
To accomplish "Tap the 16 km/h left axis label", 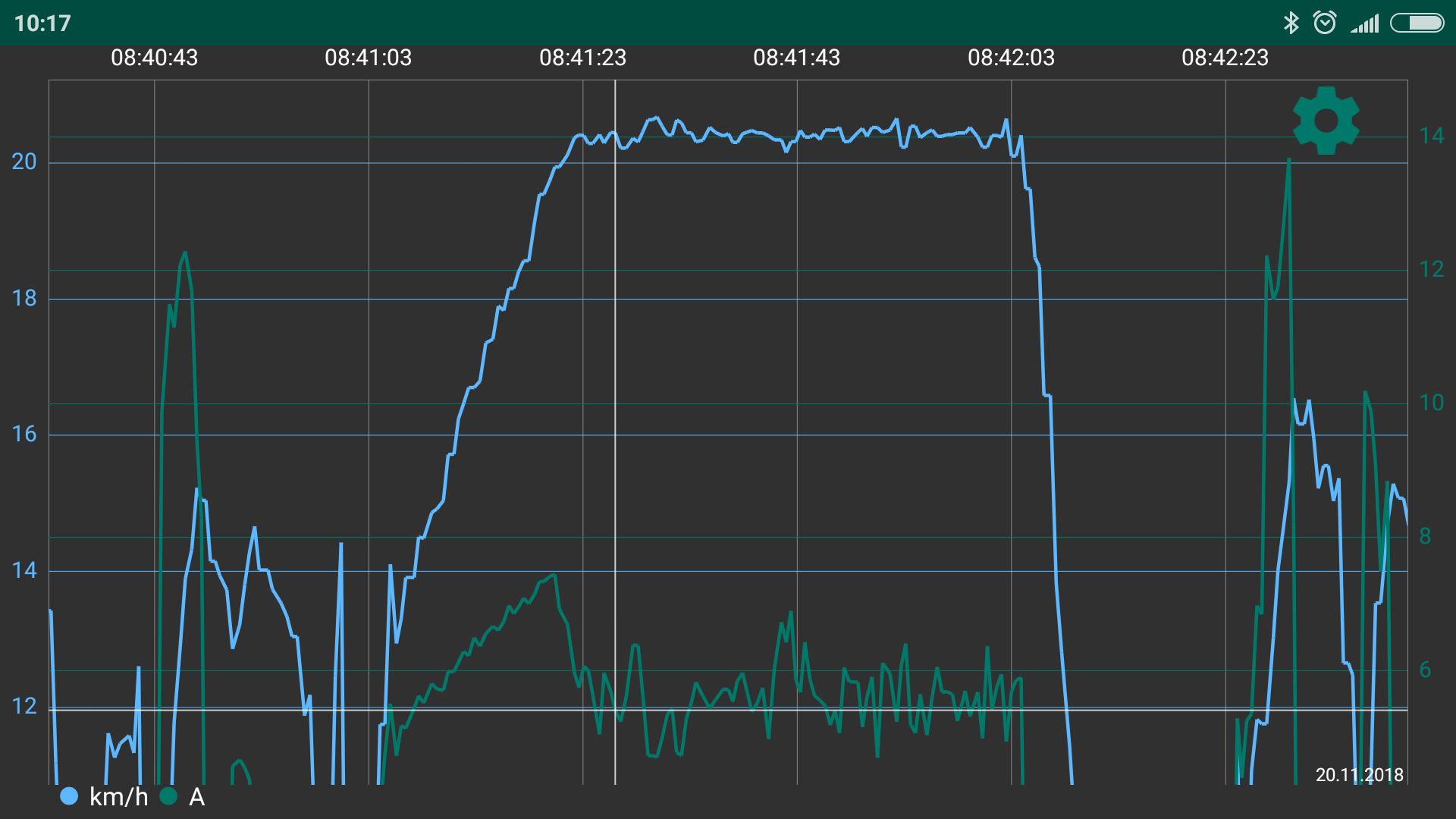I will 24,434.
